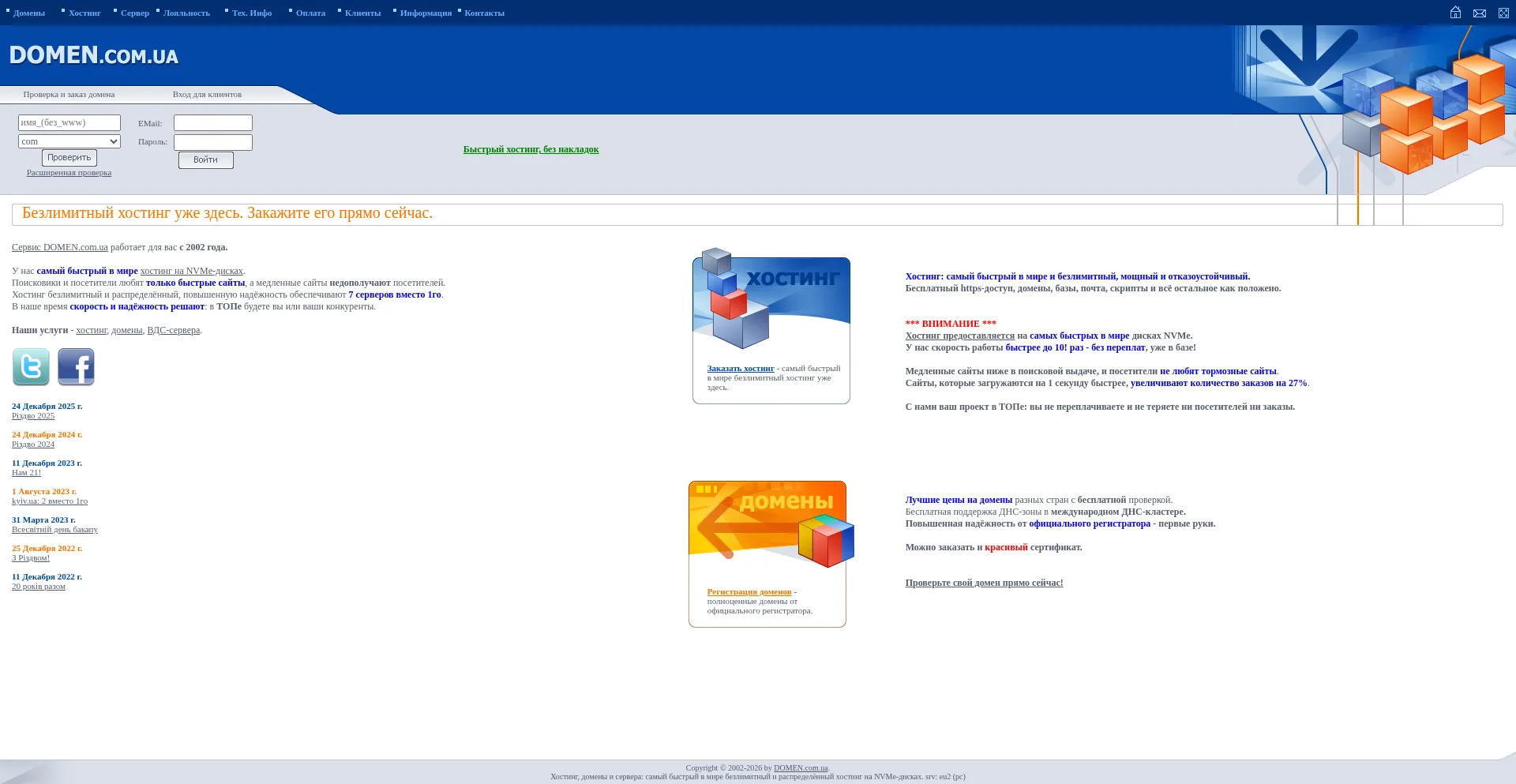This screenshot has width=1516, height=784.
Task: Open the Заказать хостинг link
Action: (x=741, y=369)
